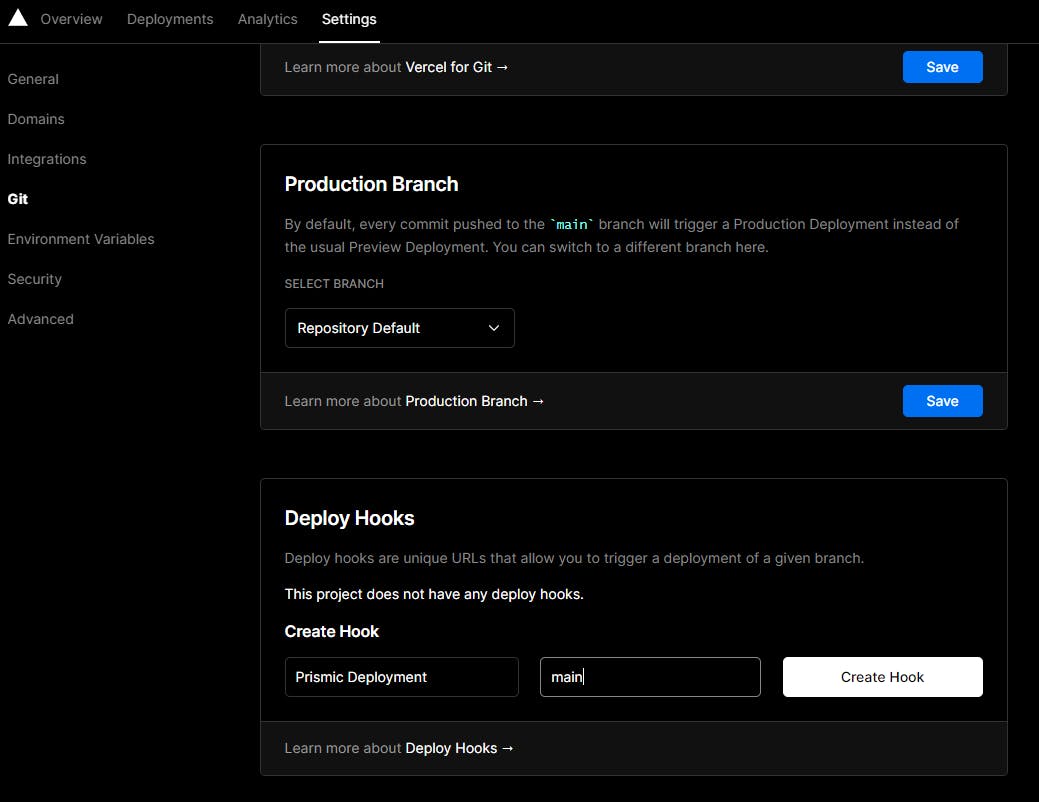Save the Vercel for Git section

pos(942,67)
